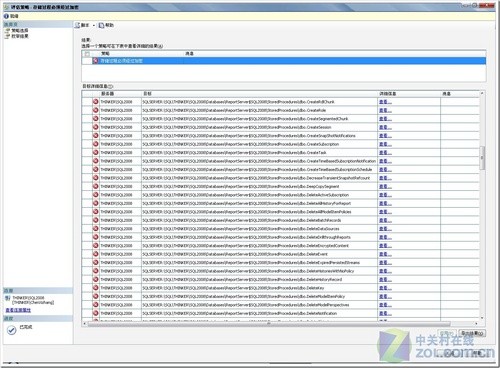Click the failure icon for dbo.DeepCopySegment
Image resolution: width=500 pixels, height=368 pixels.
96,186
